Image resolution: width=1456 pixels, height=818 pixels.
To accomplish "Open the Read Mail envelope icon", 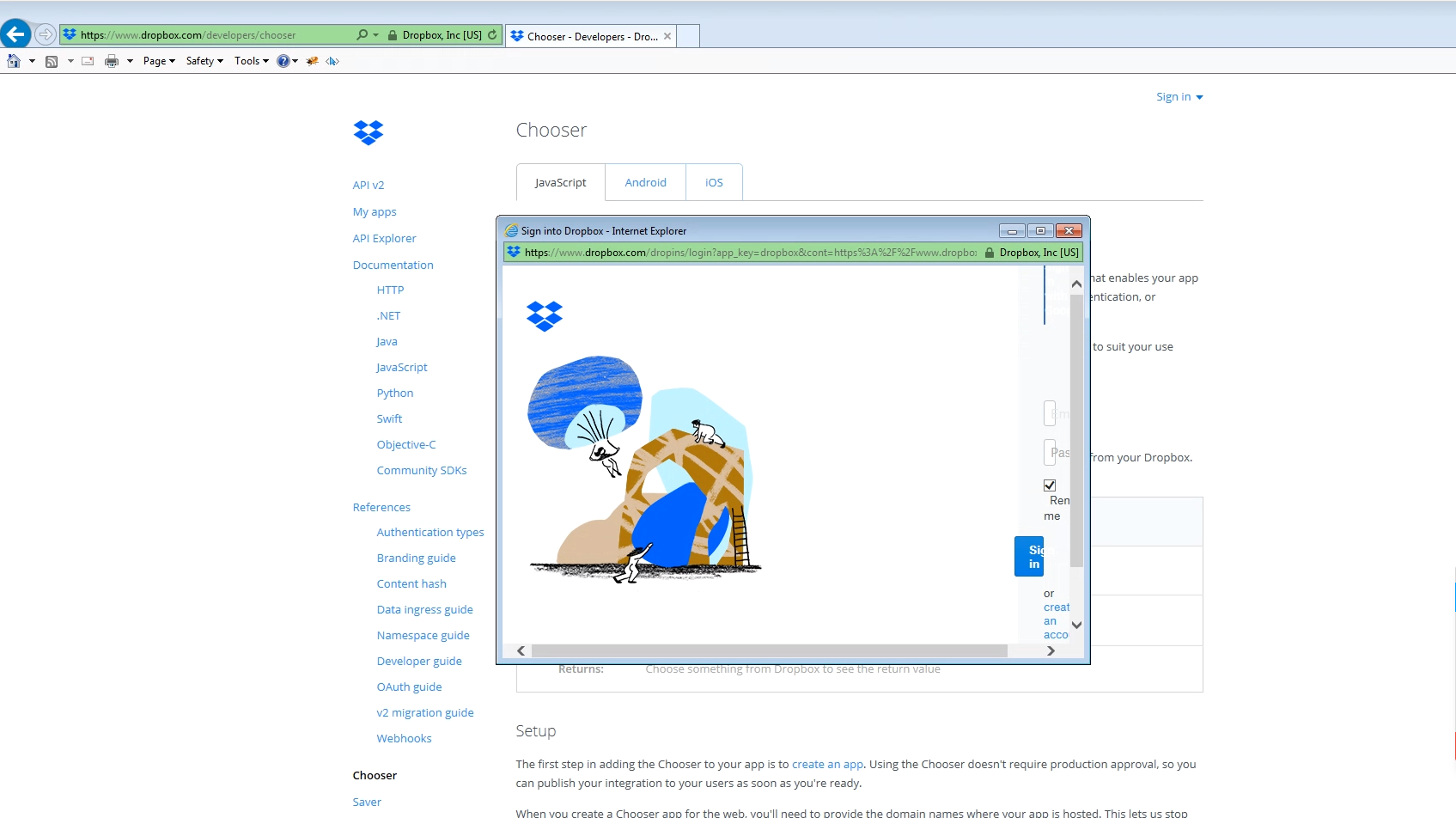I will 87,60.
